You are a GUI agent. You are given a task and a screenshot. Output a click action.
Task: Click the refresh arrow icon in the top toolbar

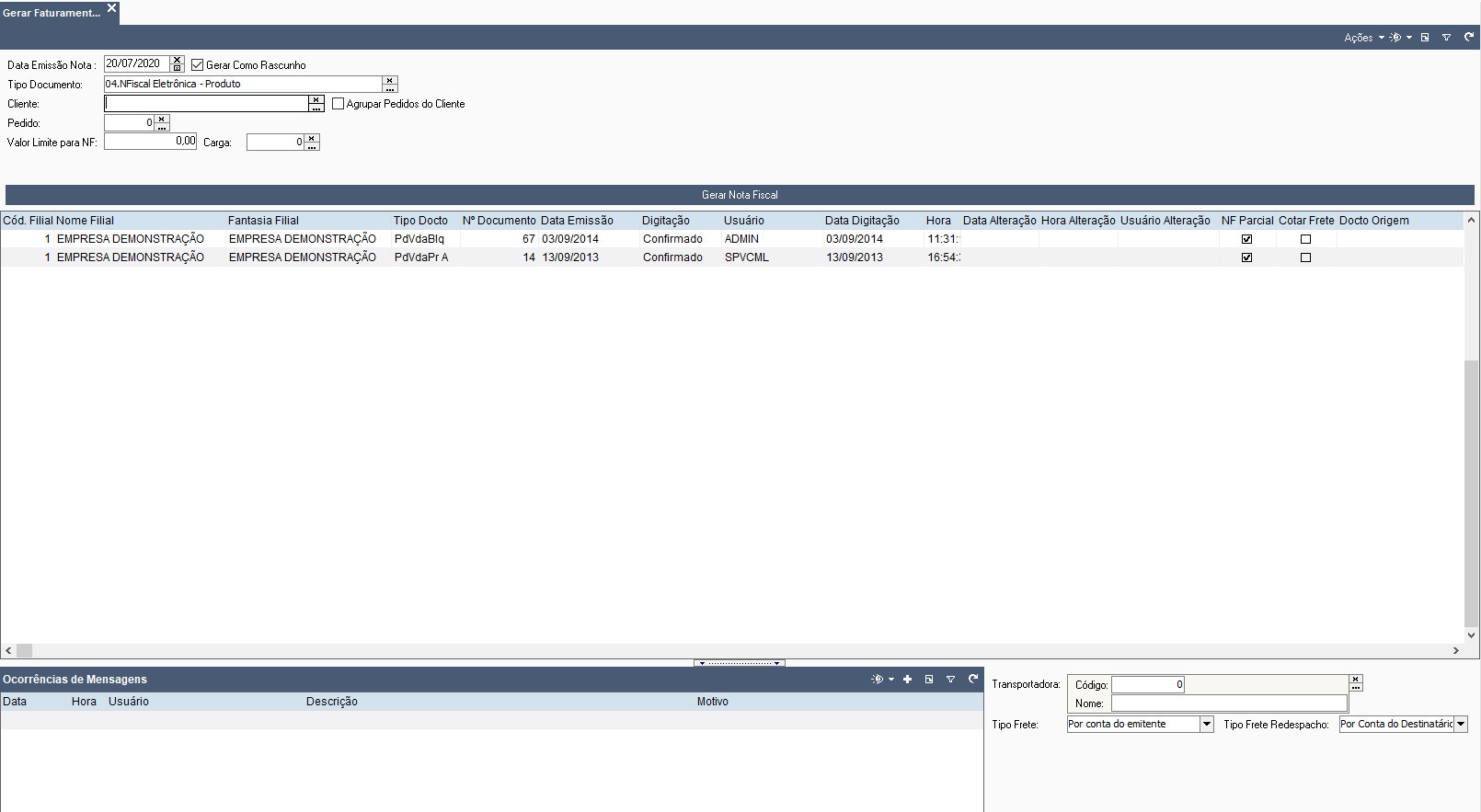tap(1469, 38)
